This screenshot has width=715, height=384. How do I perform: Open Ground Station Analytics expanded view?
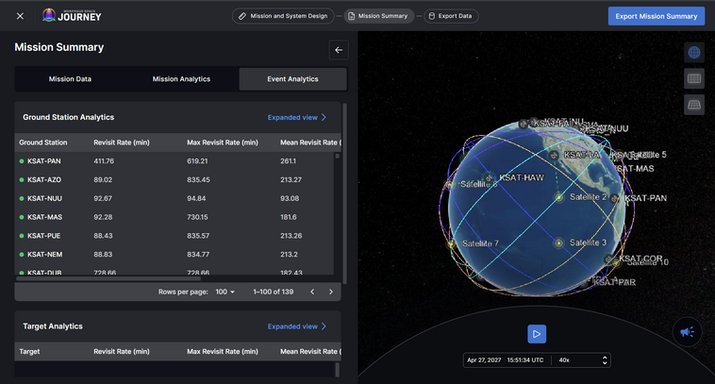(297, 117)
